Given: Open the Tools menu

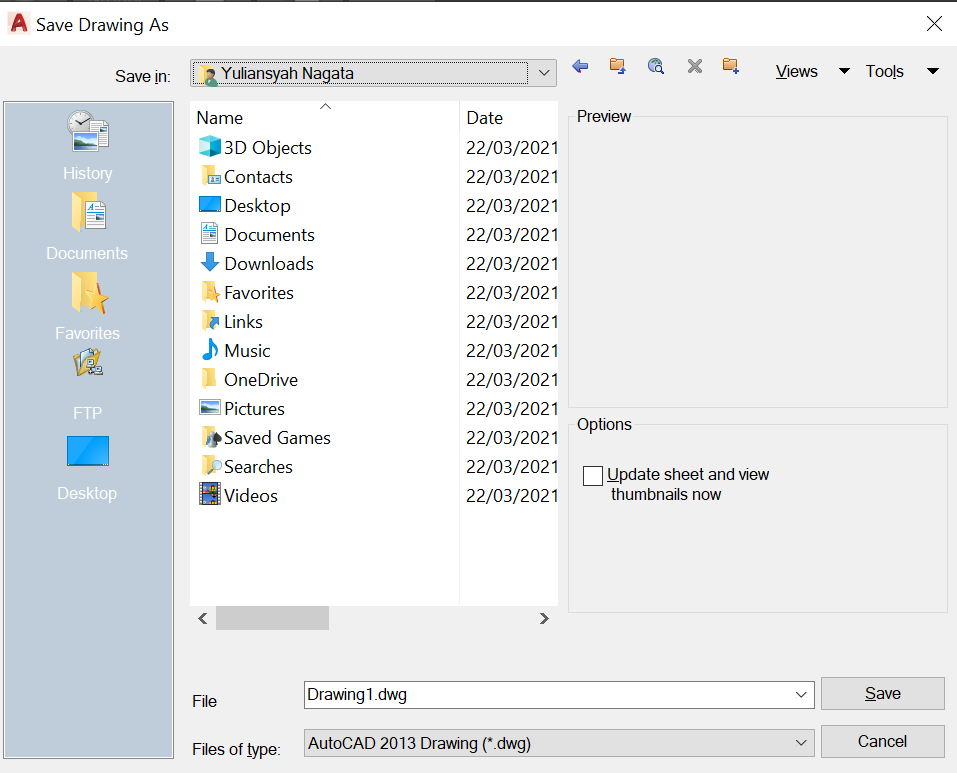Looking at the screenshot, I should [884, 71].
